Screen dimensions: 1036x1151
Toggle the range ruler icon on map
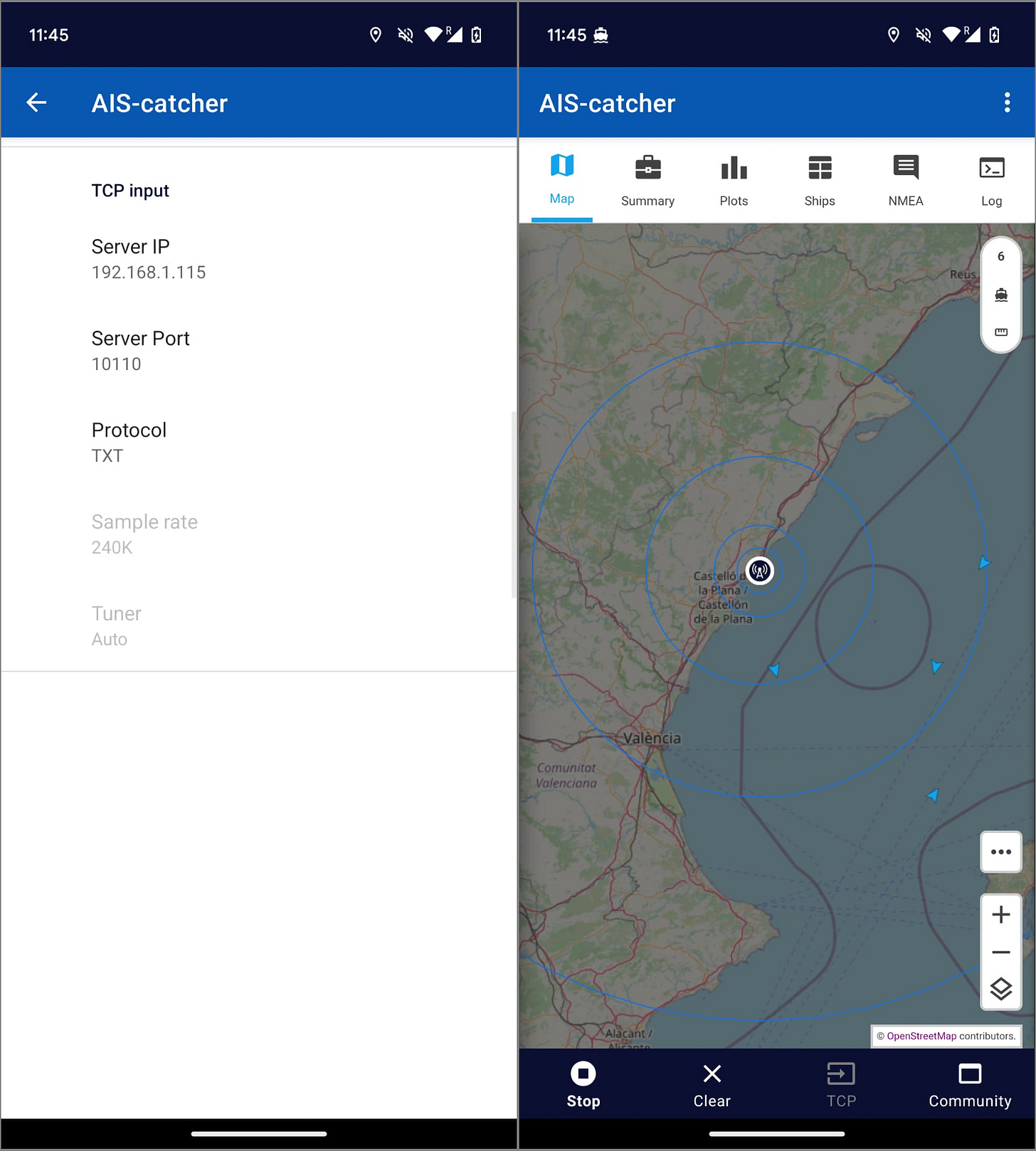[x=1001, y=332]
